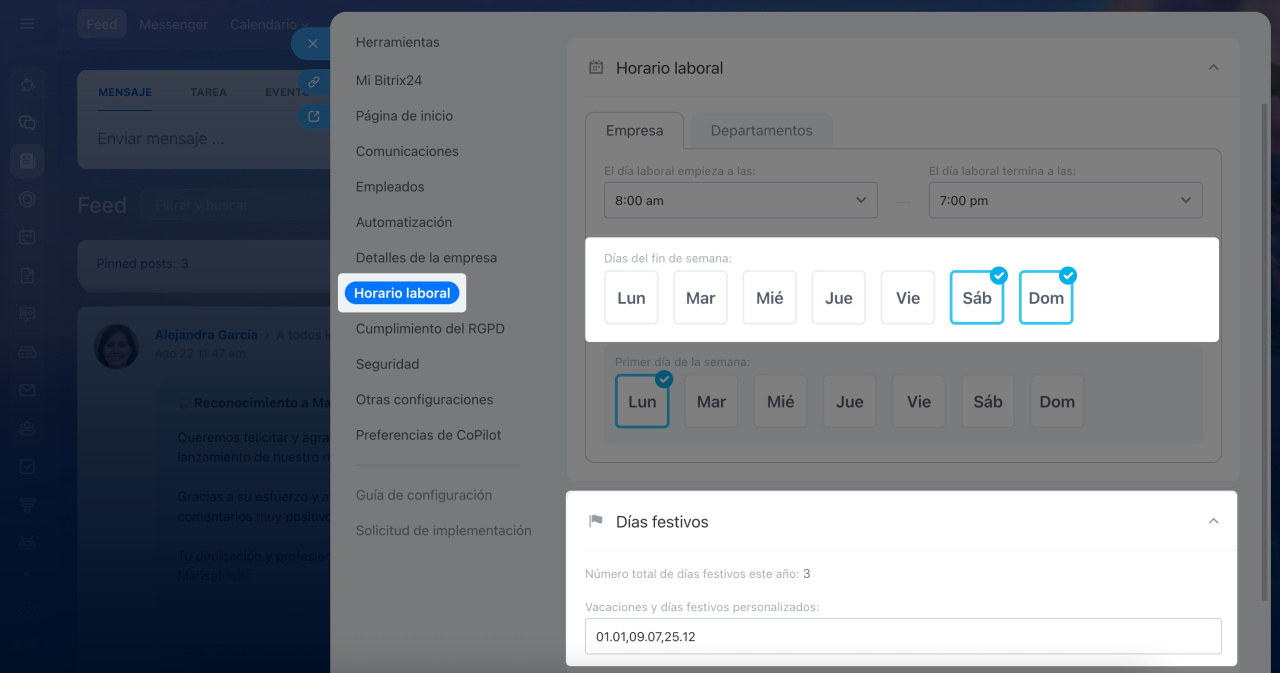The width and height of the screenshot is (1280, 673).
Task: Click the copy link icon beside the panel
Action: pos(313,81)
